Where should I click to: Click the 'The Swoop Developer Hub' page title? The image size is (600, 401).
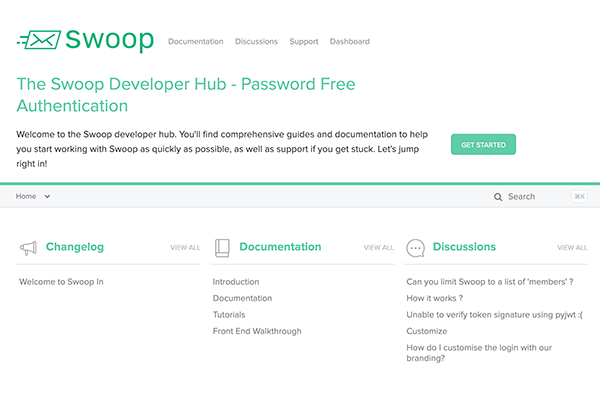186,95
